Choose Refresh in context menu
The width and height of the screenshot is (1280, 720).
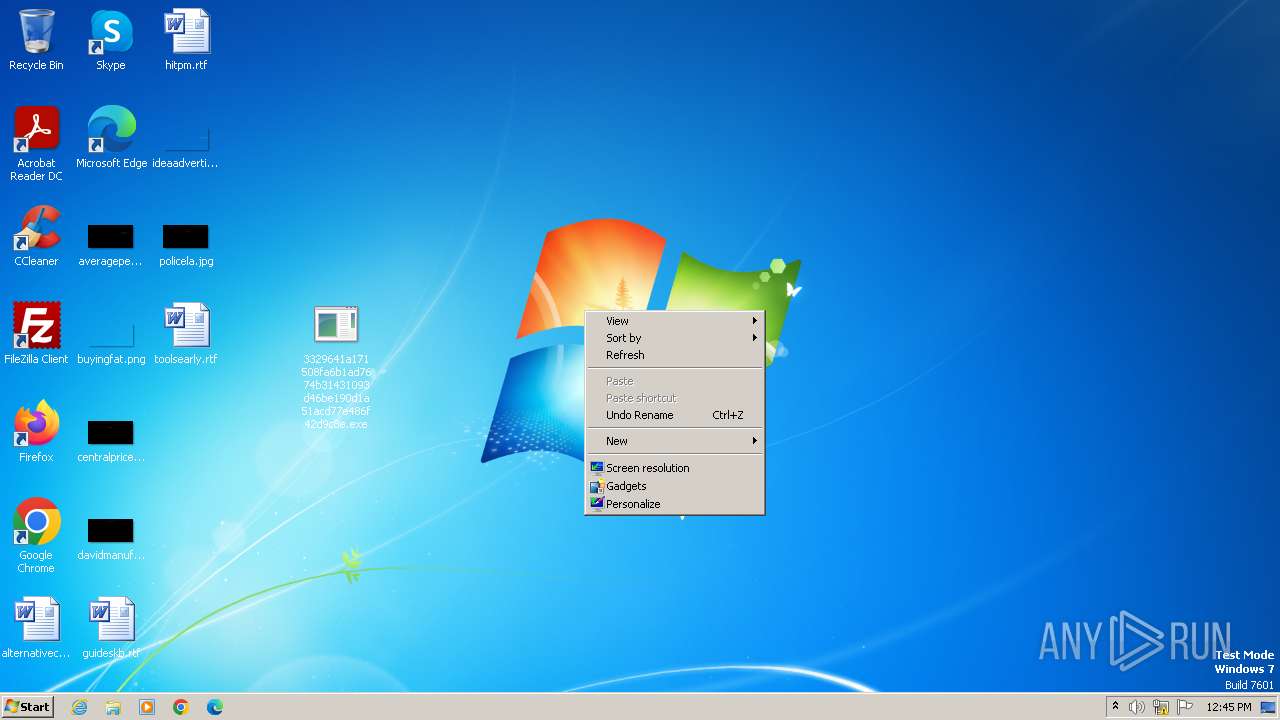[675, 355]
